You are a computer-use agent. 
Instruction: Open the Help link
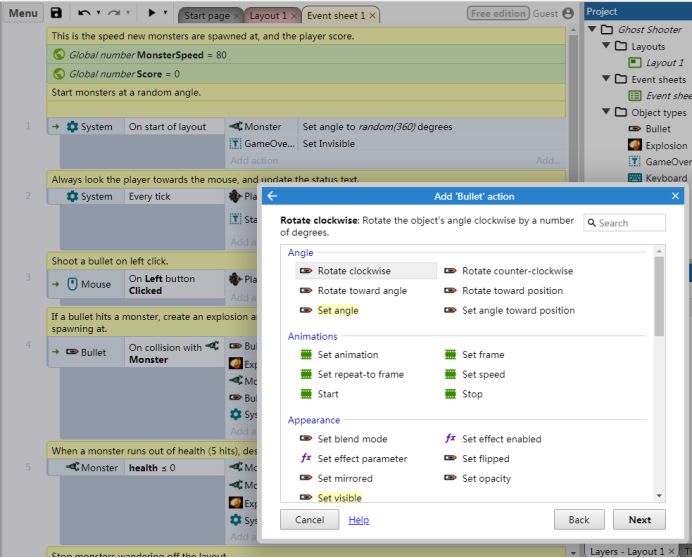pos(358,520)
